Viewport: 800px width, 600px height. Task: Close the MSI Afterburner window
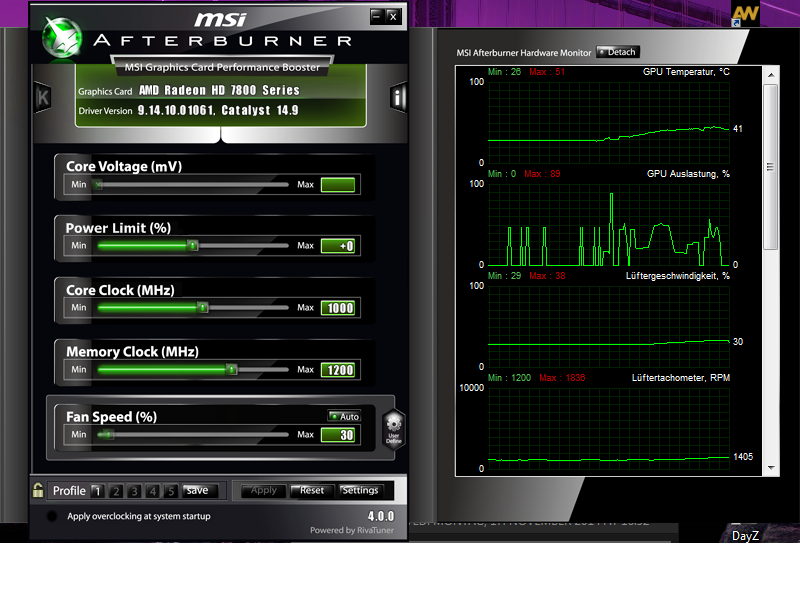(393, 16)
